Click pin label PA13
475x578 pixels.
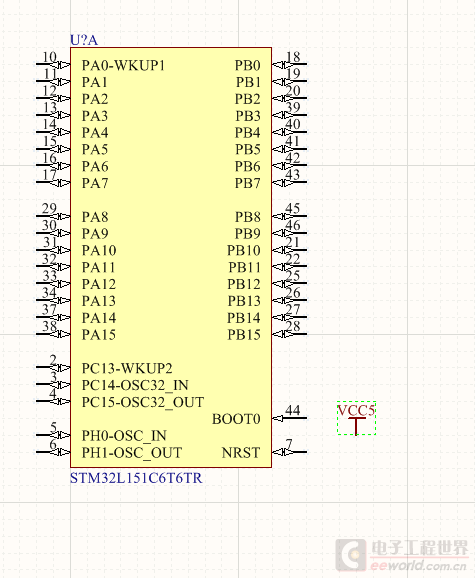click(99, 301)
